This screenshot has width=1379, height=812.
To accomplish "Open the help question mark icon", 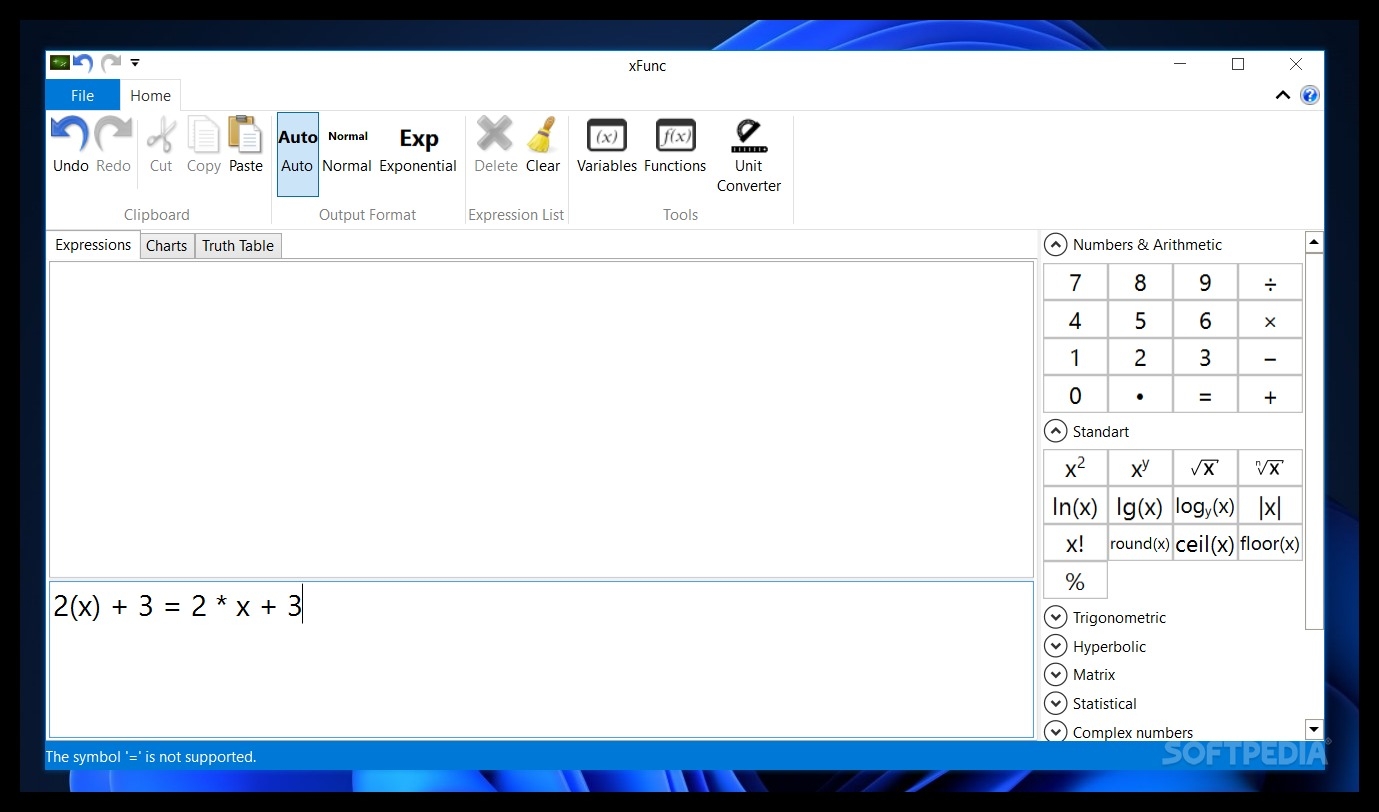I will (1310, 95).
